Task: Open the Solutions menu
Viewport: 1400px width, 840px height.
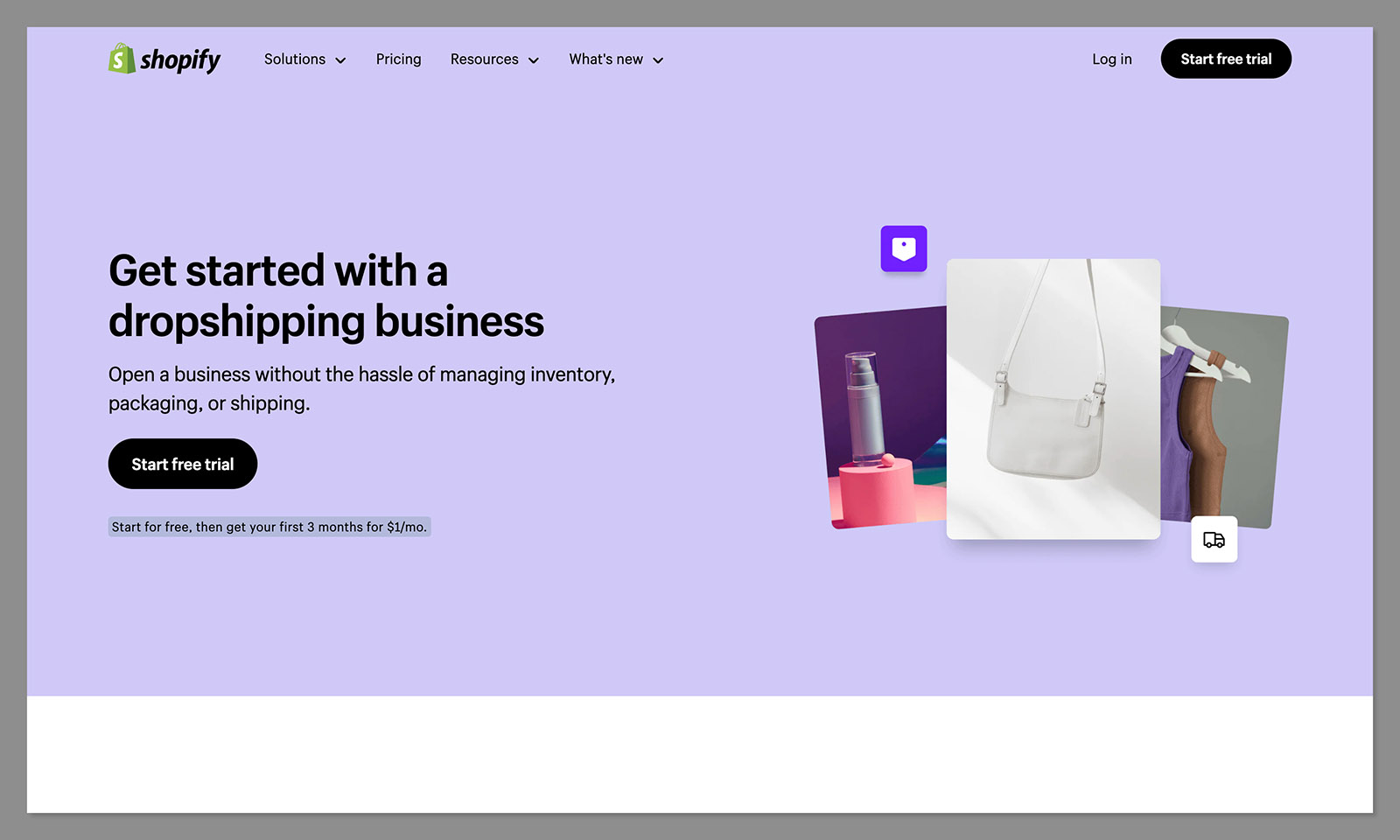Action: 295,59
